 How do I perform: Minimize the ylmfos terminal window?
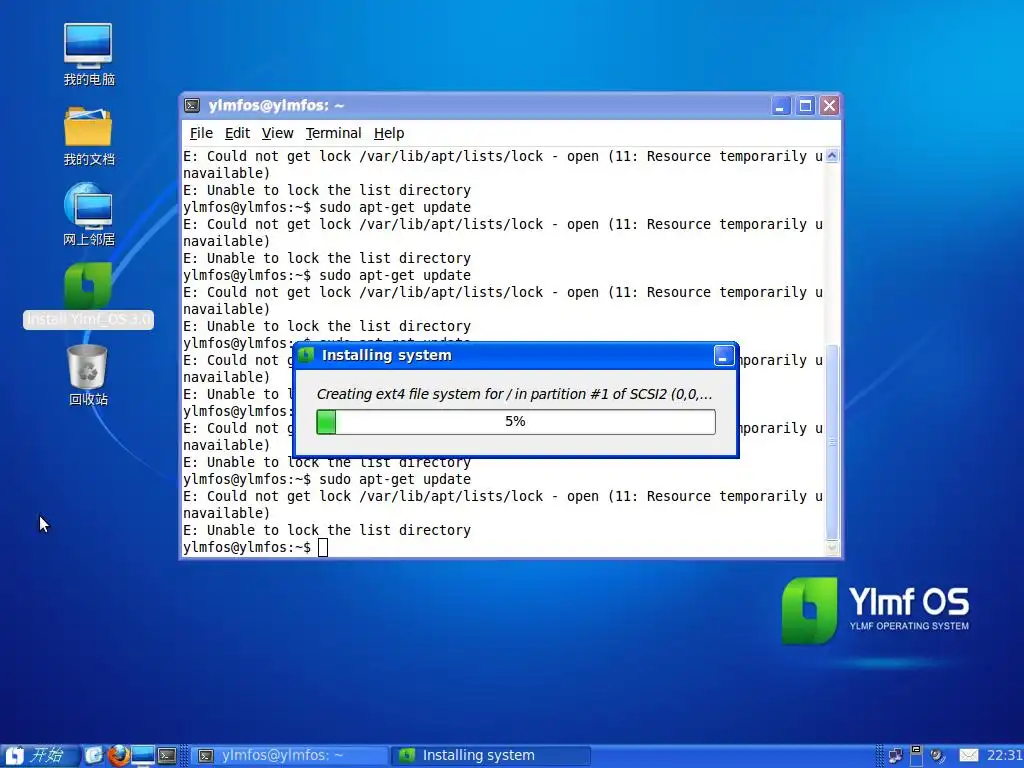[x=781, y=106]
